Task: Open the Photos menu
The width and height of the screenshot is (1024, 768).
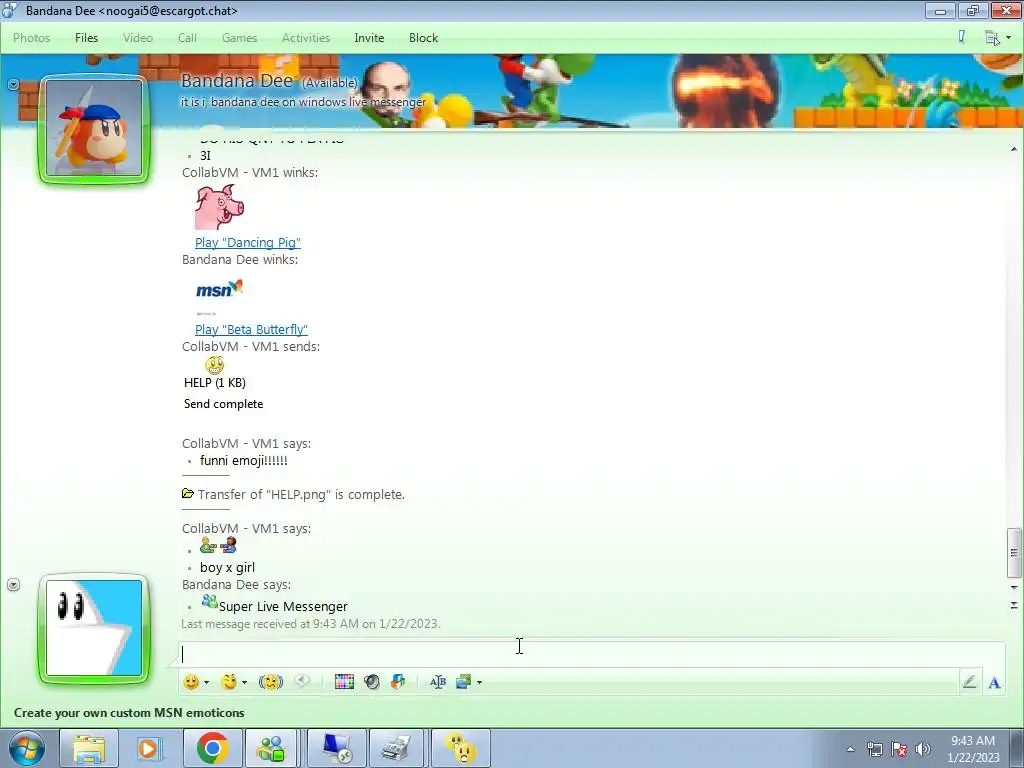Action: (31, 38)
